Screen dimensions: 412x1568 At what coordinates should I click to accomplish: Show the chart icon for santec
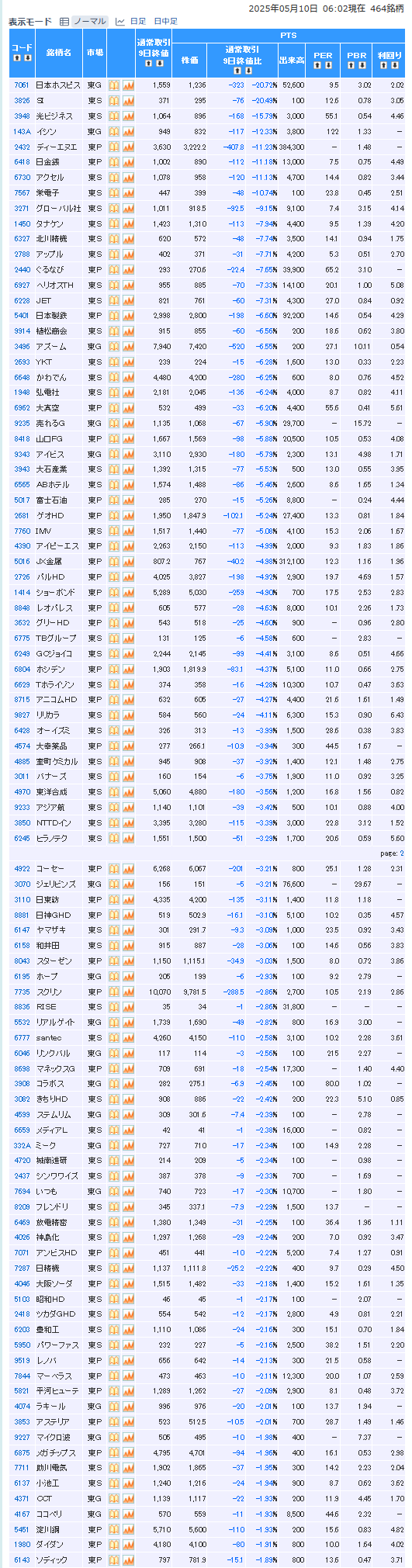[128, 1037]
